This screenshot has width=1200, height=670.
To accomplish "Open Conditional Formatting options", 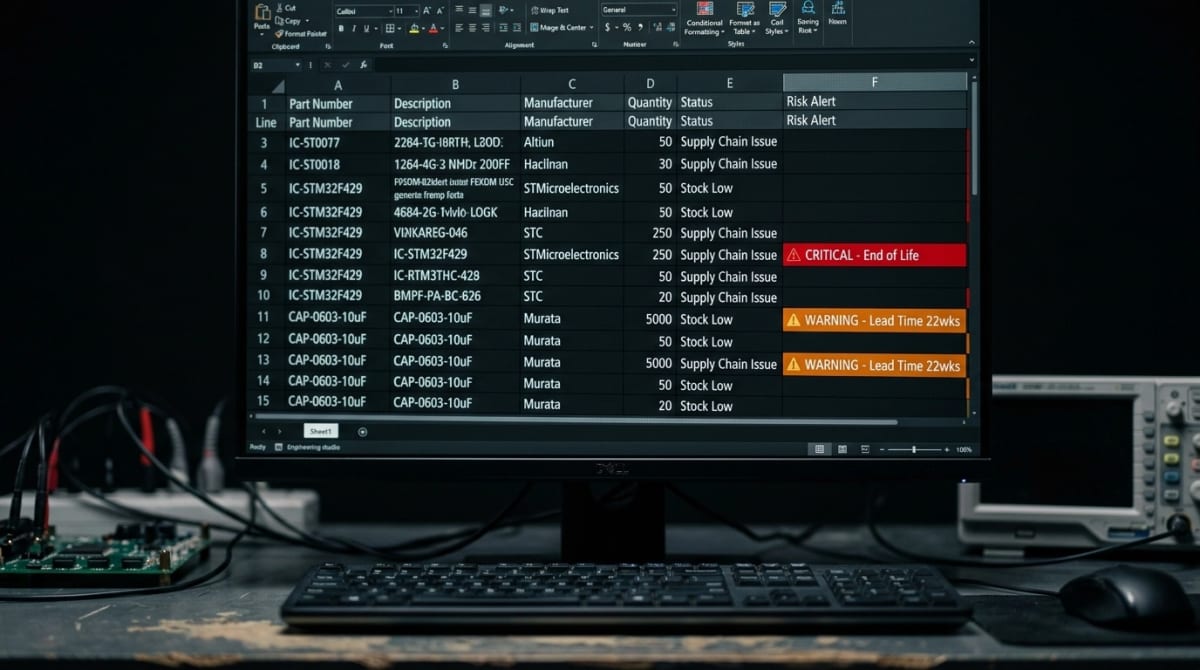I will [704, 22].
